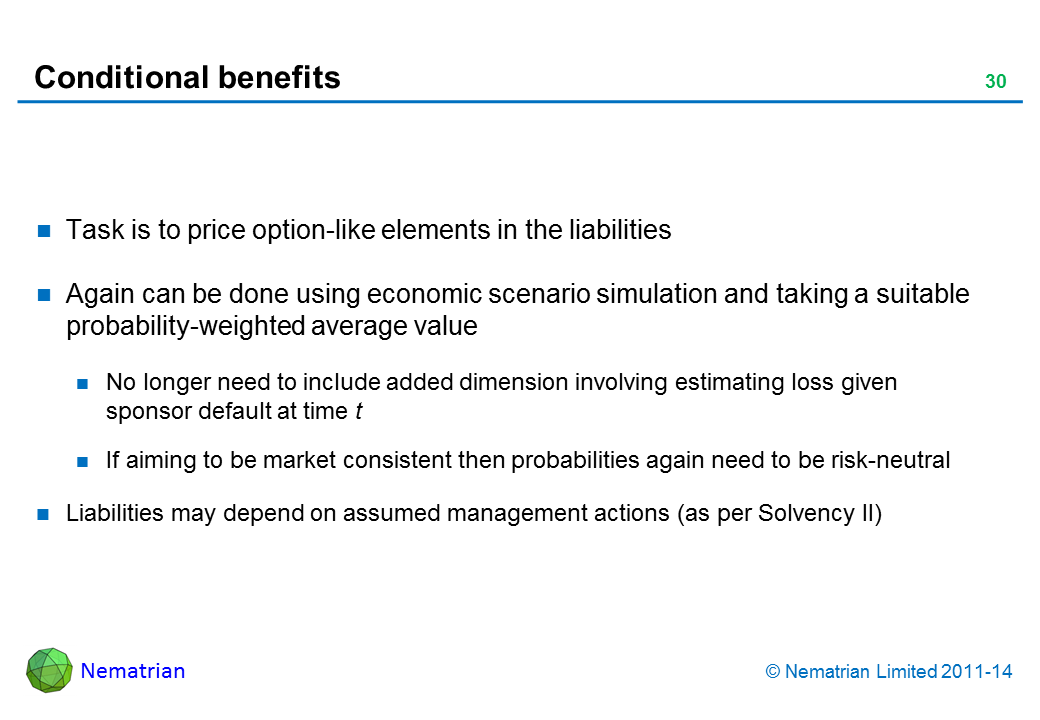Click the Nematrian polyhedron logo
This screenshot has width=1040, height=720.
point(49,670)
